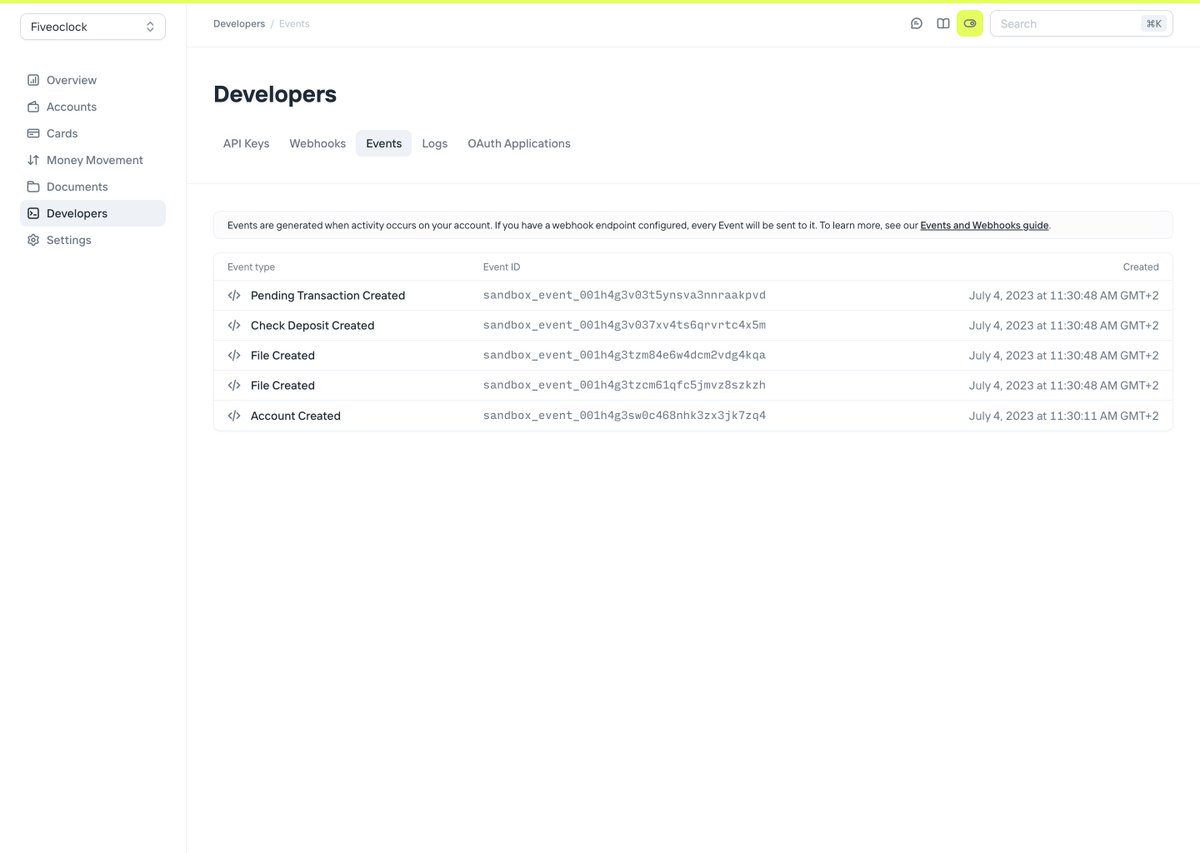This screenshot has height=853, width=1200.
Task: Open Settings with the gear icon
Action: (34, 239)
